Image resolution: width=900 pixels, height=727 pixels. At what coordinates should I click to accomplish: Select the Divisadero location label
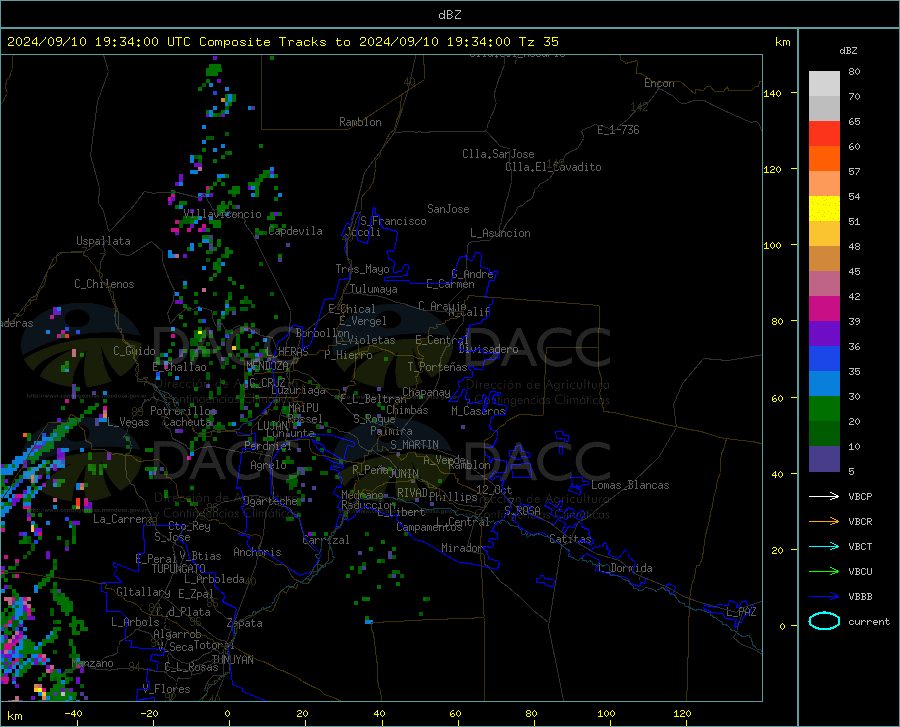pyautogui.click(x=488, y=349)
